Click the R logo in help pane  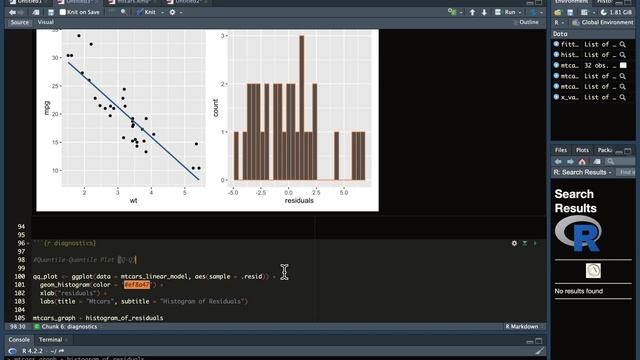tap(578, 234)
